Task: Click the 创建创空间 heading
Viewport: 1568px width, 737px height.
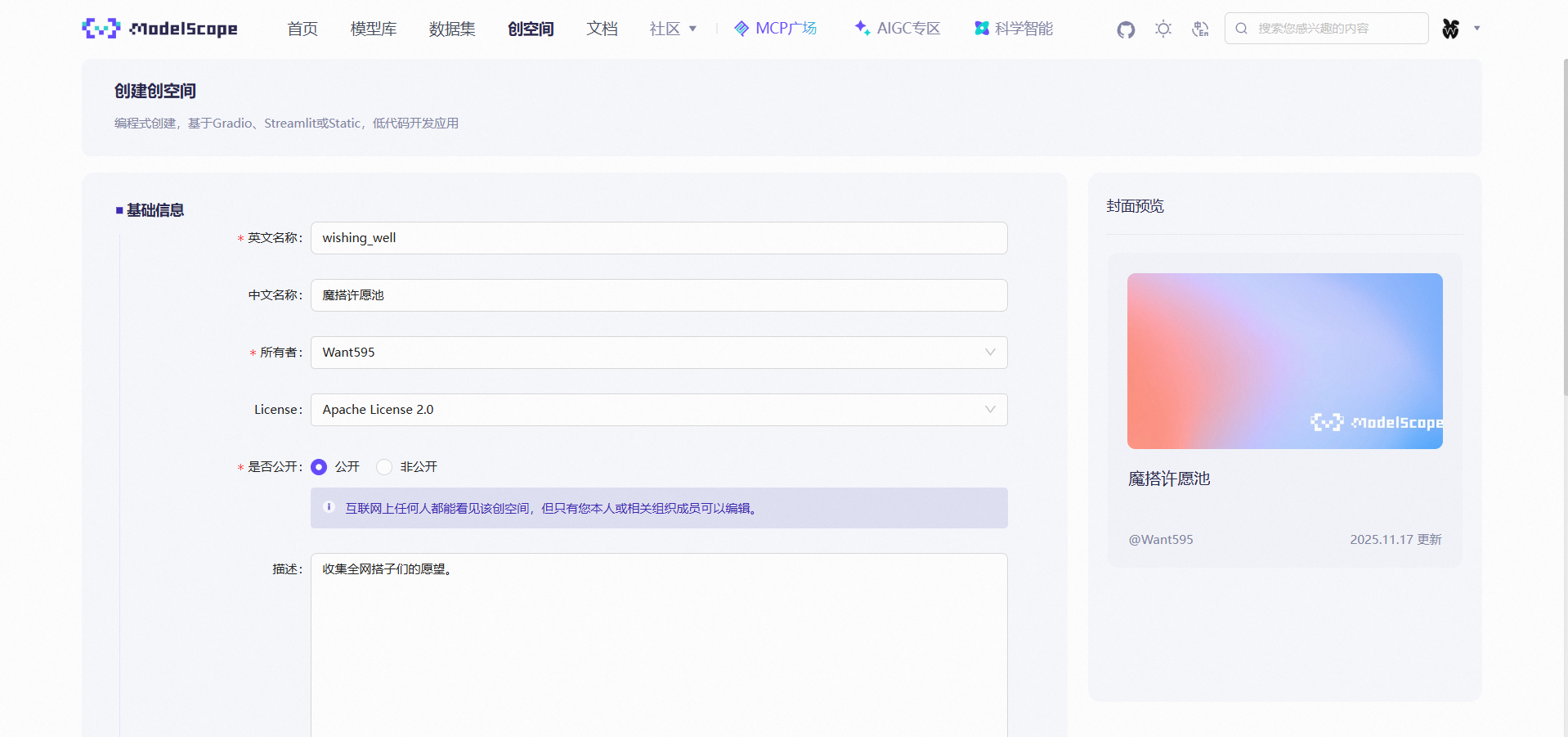Action: [155, 91]
